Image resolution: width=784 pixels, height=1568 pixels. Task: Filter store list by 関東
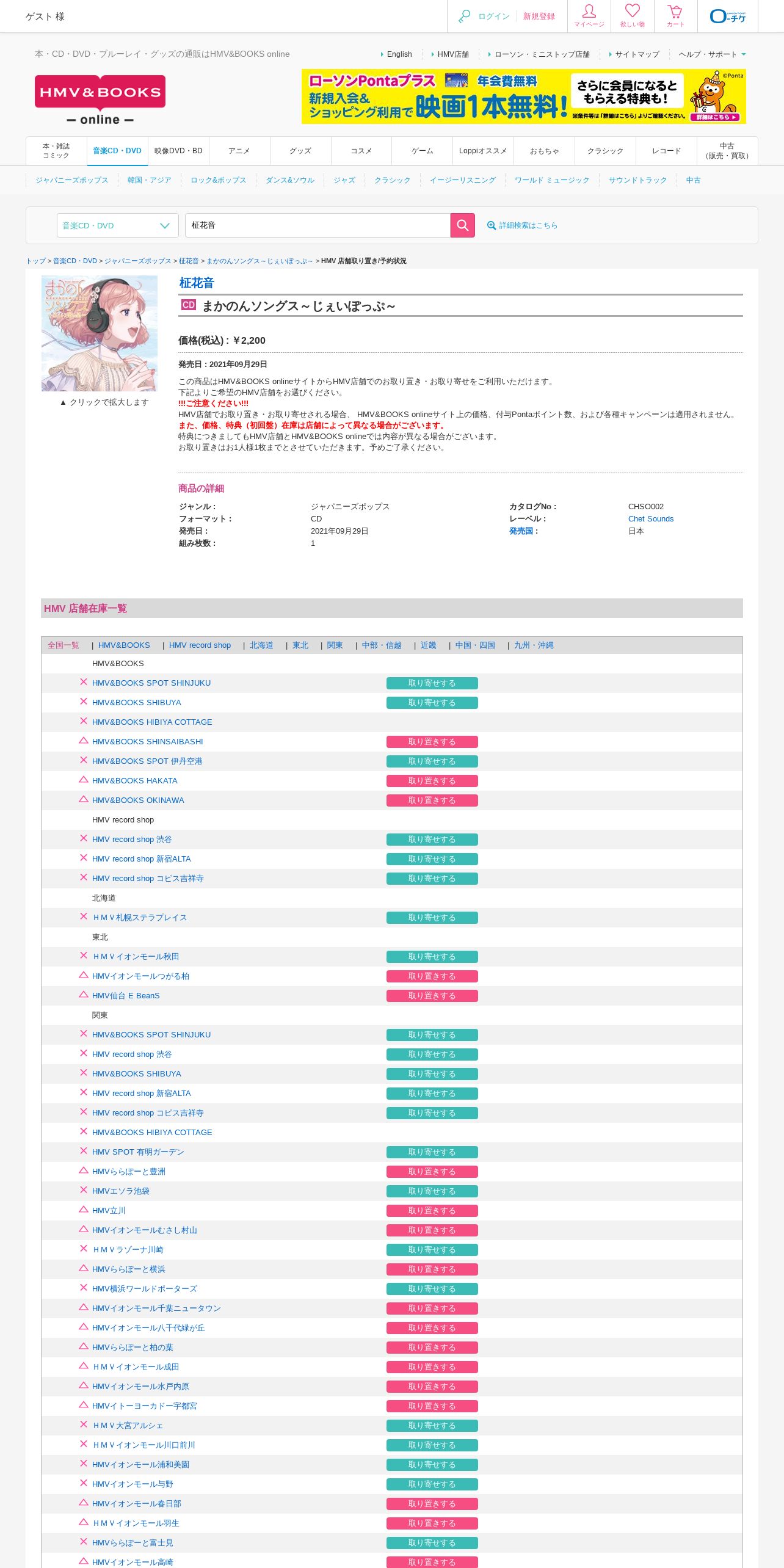click(x=335, y=645)
